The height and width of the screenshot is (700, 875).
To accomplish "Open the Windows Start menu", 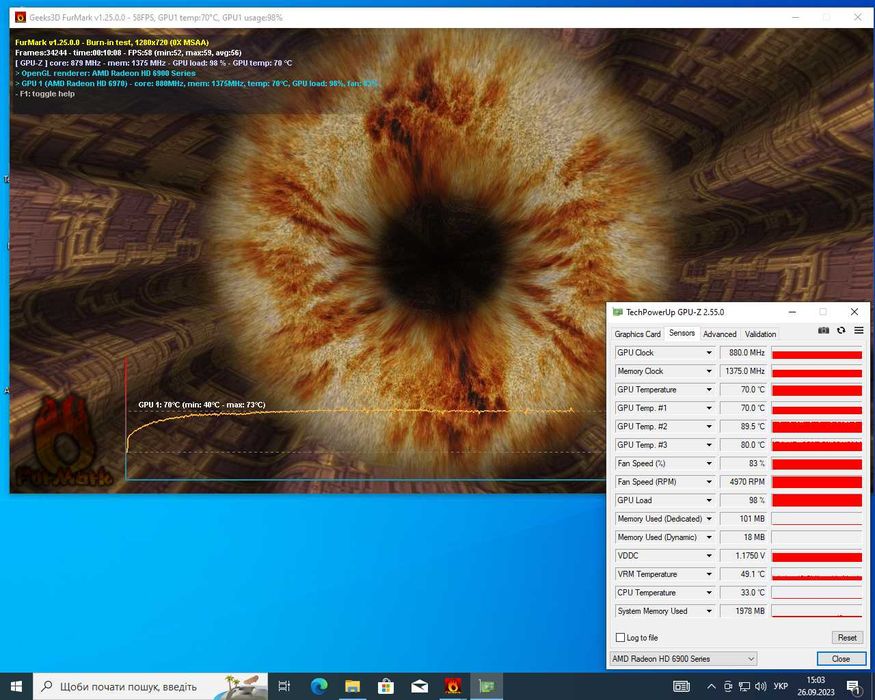I will [x=16, y=686].
